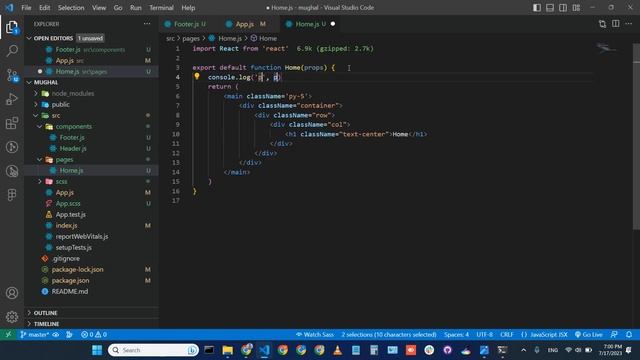
Task: Click Watch Sass in status bar
Action: 315,334
